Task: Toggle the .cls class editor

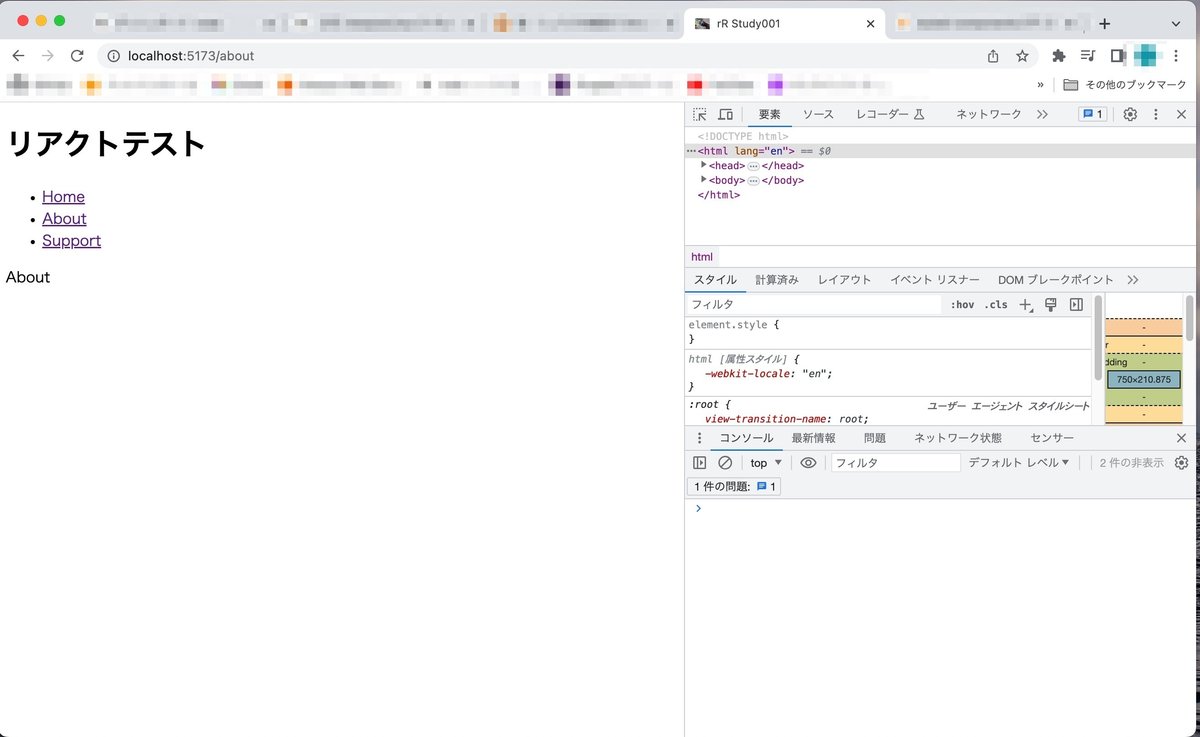Action: tap(996, 304)
